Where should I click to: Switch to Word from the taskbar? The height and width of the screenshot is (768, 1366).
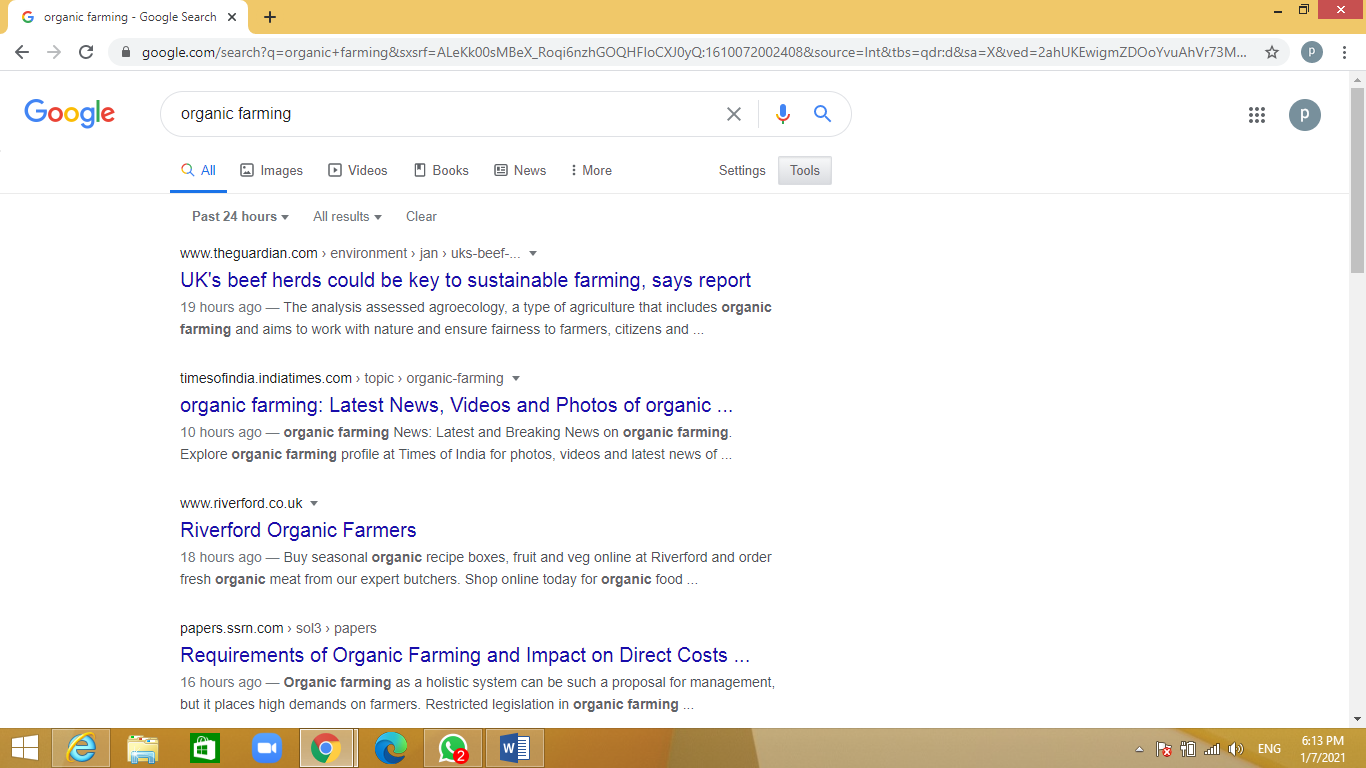click(515, 748)
